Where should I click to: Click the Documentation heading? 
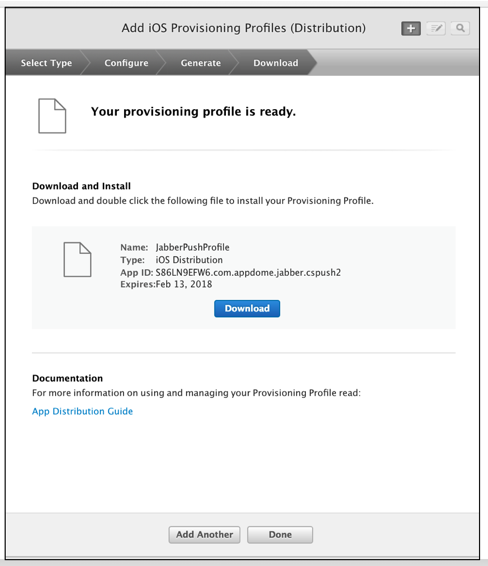67,378
